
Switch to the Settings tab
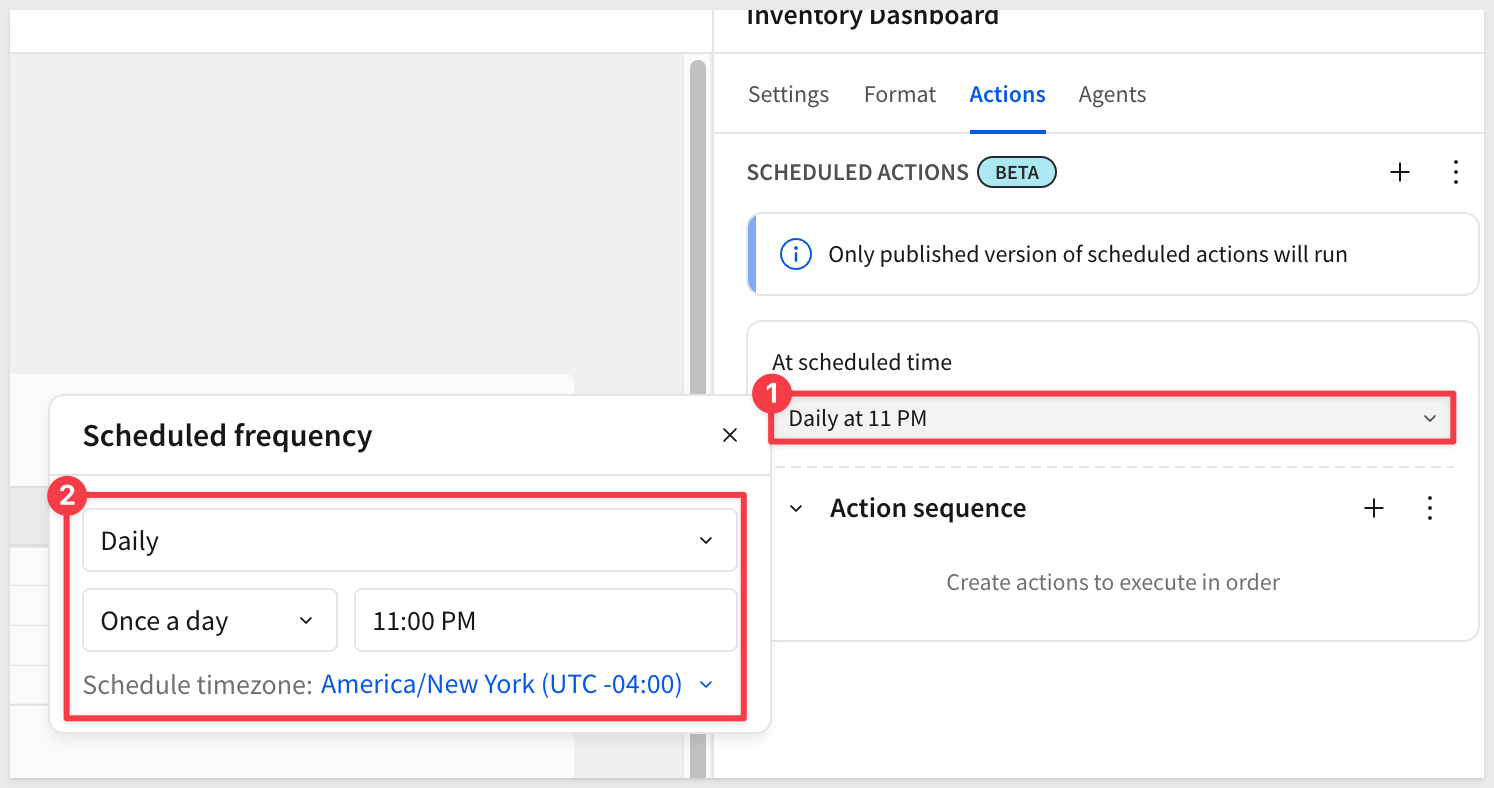click(788, 95)
